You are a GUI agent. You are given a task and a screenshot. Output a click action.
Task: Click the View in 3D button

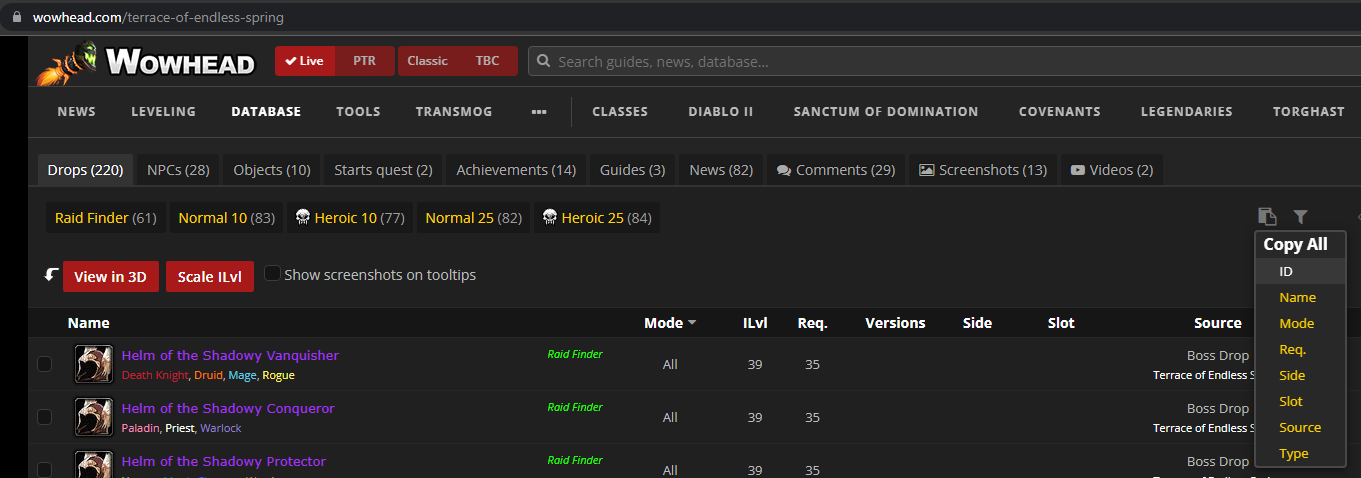[x=111, y=277]
